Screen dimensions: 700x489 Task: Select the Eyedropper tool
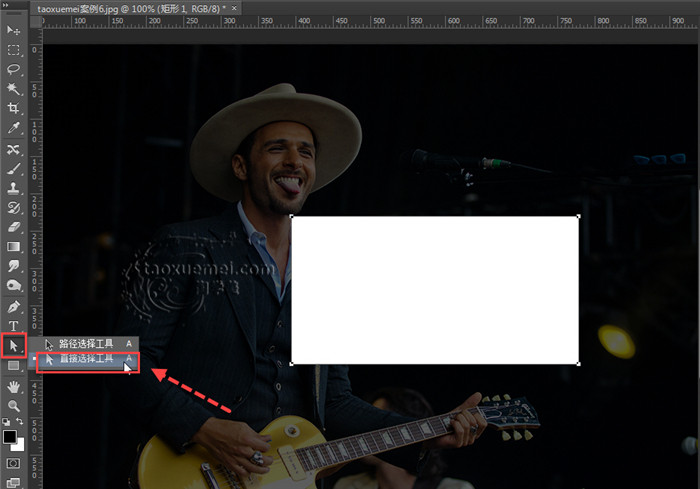14,128
